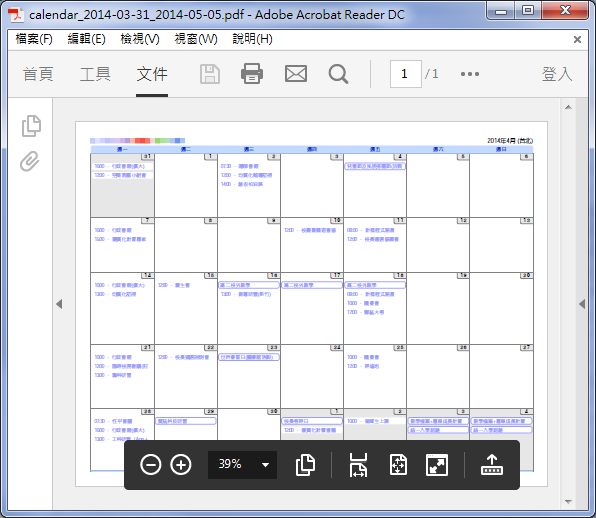
Task: Open the attachments paperclip panel
Action: [x=30, y=161]
